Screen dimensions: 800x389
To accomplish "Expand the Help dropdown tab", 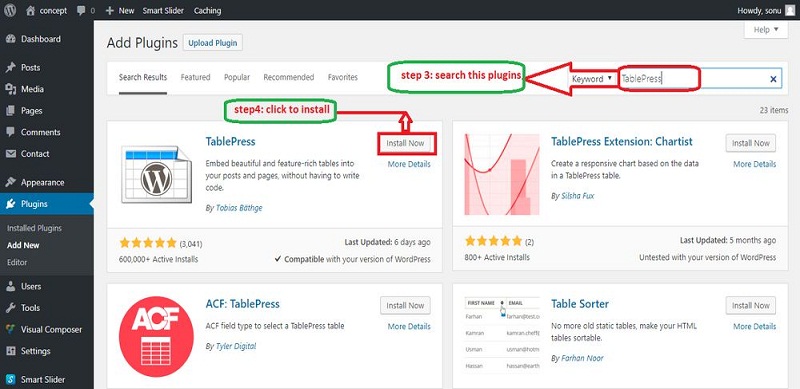I will [x=766, y=30].
